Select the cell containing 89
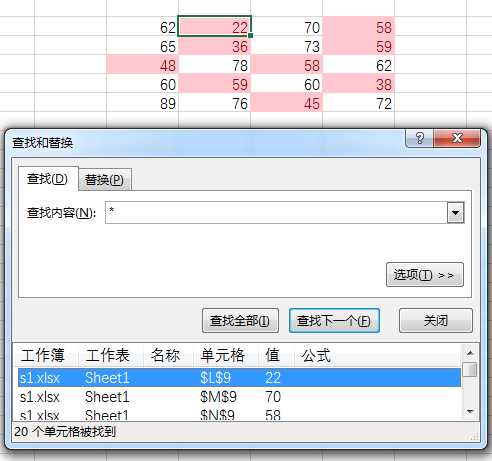Image resolution: width=492 pixels, height=461 pixels. (x=143, y=102)
